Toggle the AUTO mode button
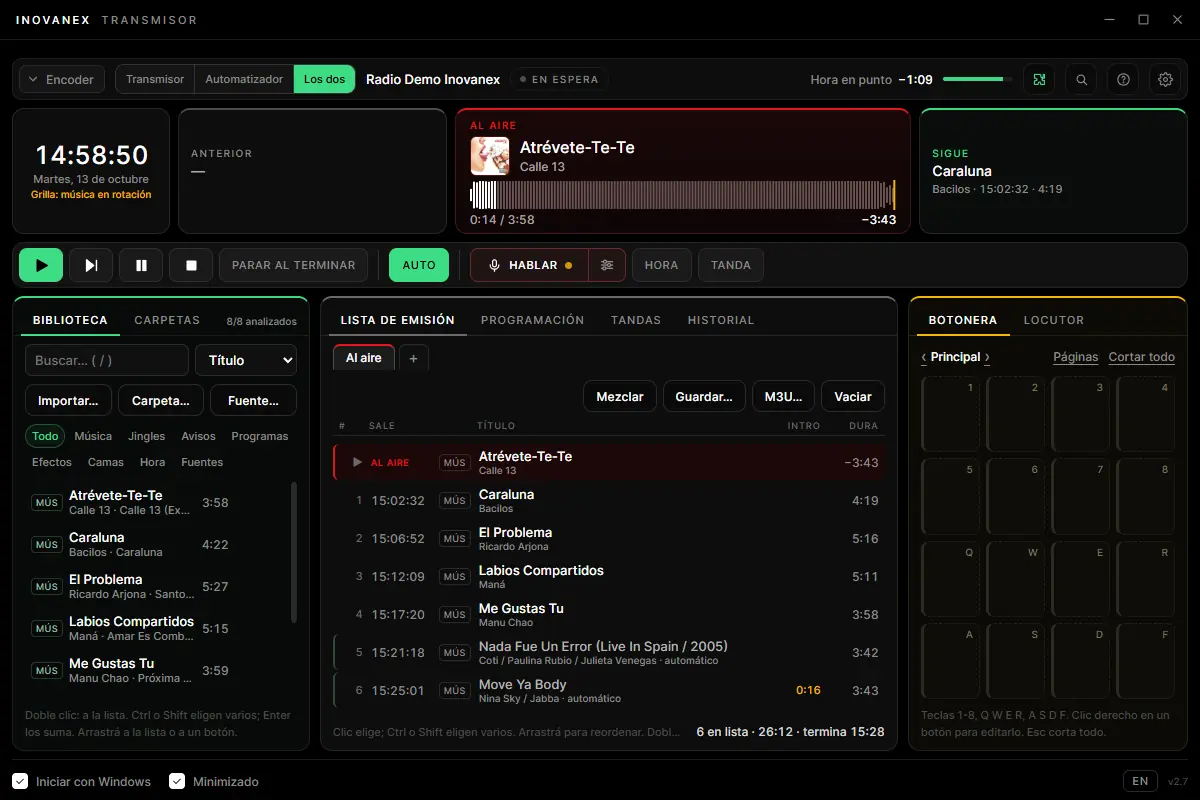Screen dimensions: 1200x800 click(419, 265)
